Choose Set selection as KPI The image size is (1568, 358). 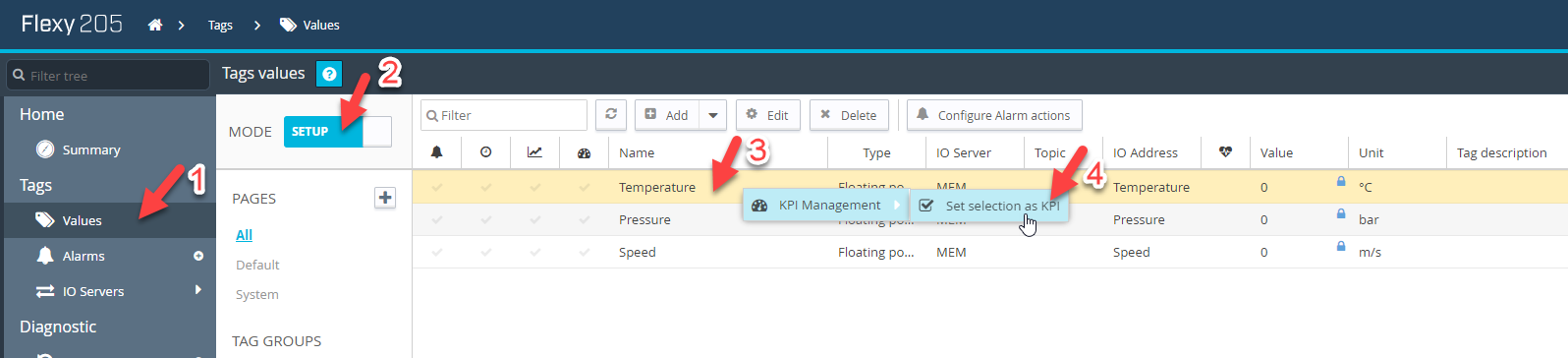[989, 206]
